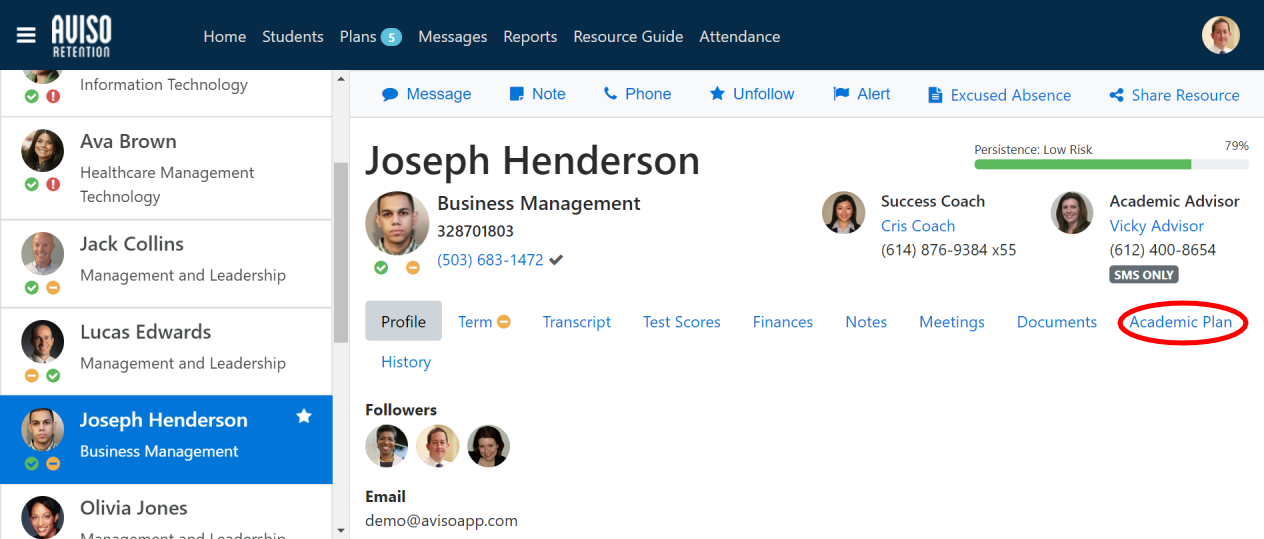
Task: Open the Test Scores tab
Action: point(682,322)
